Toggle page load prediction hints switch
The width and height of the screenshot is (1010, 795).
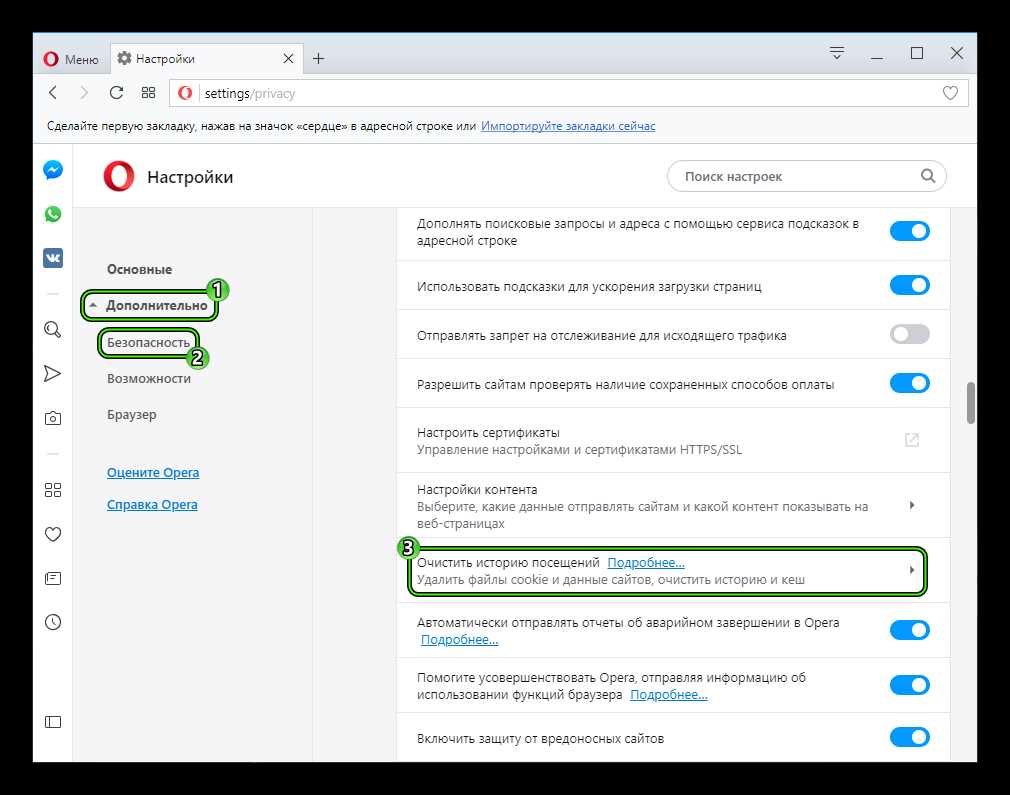pos(910,285)
